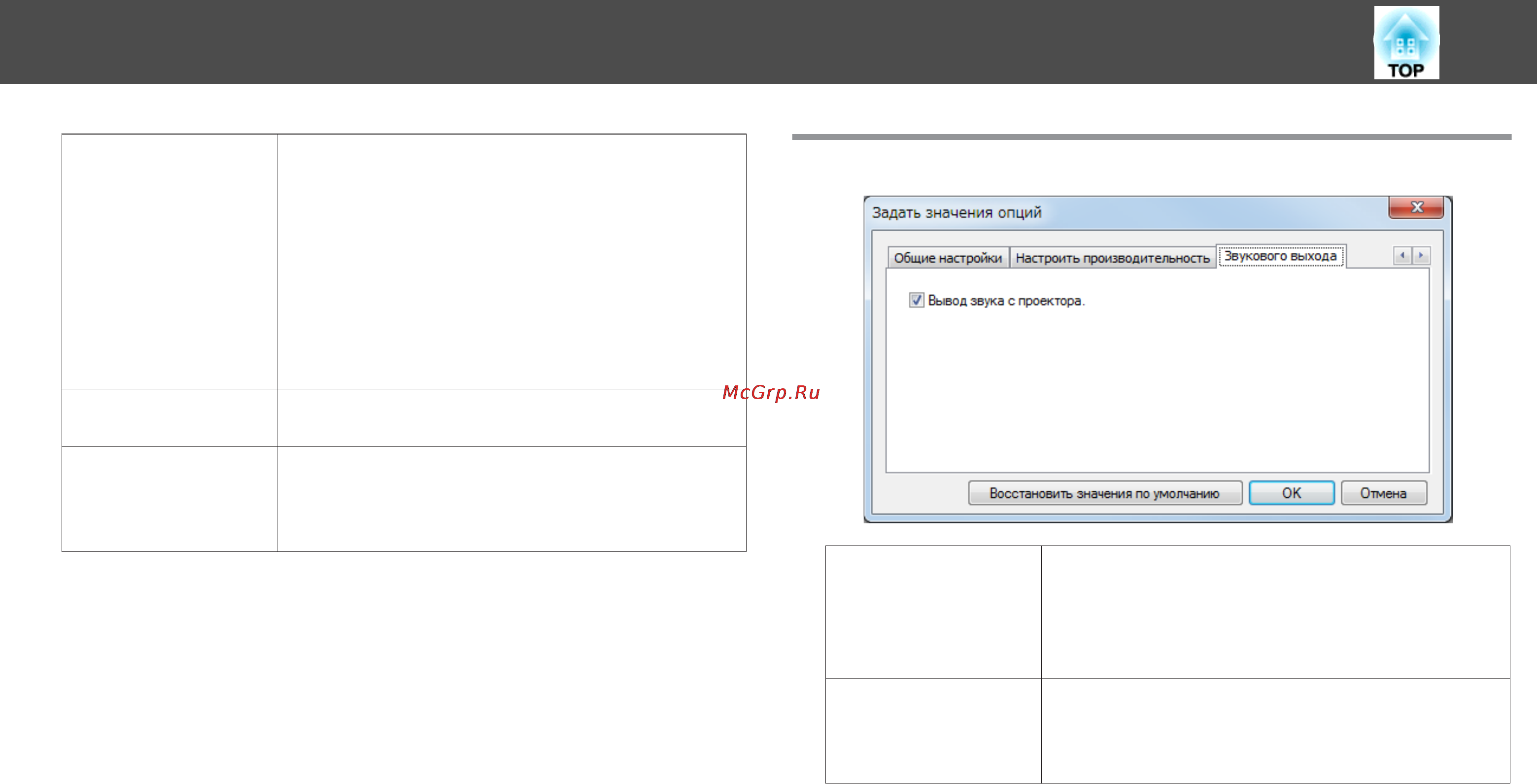The height and width of the screenshot is (784, 1537).
Task: Click the Отмена button
Action: tap(1384, 493)
